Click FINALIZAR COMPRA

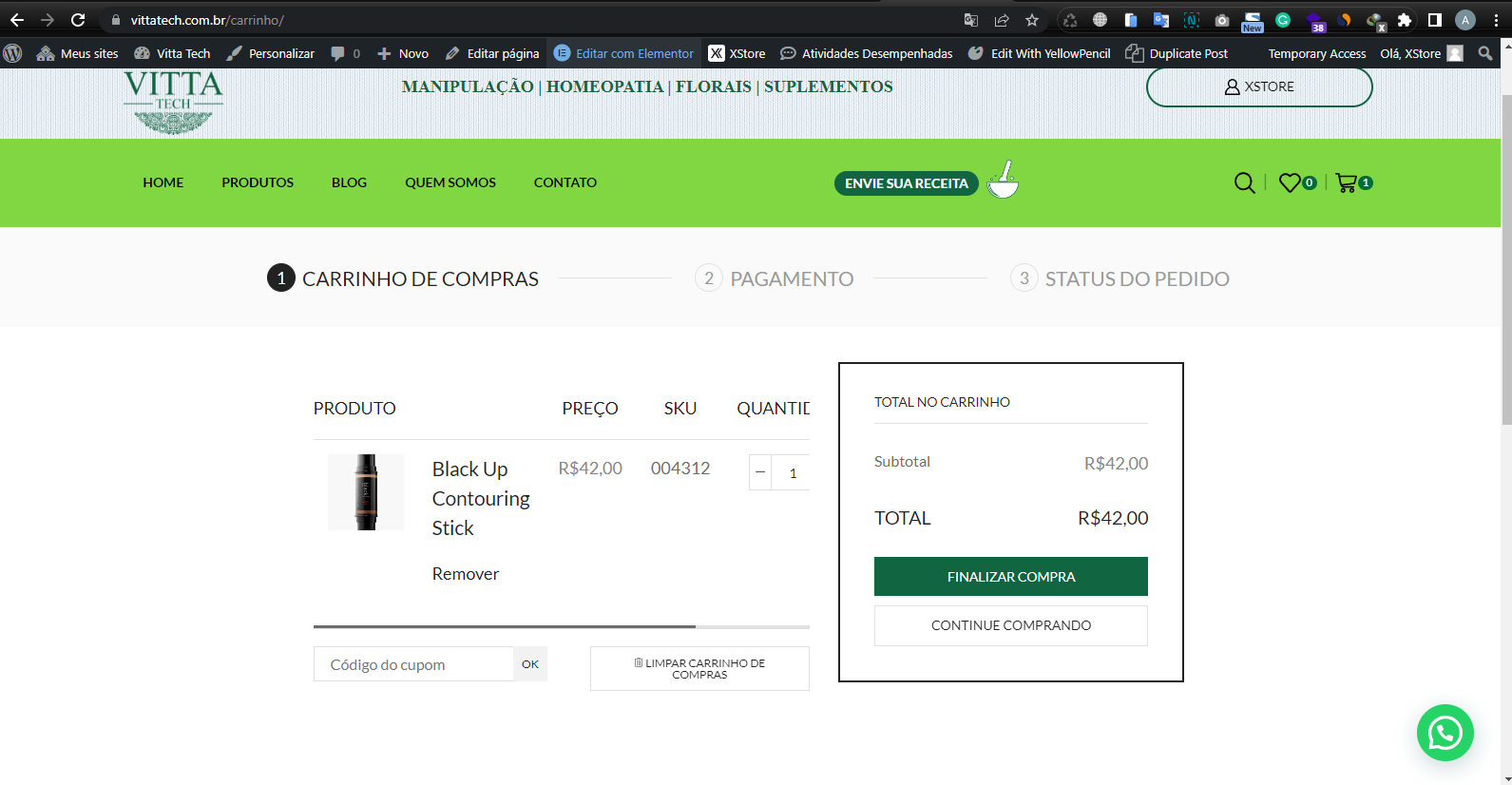1011,577
